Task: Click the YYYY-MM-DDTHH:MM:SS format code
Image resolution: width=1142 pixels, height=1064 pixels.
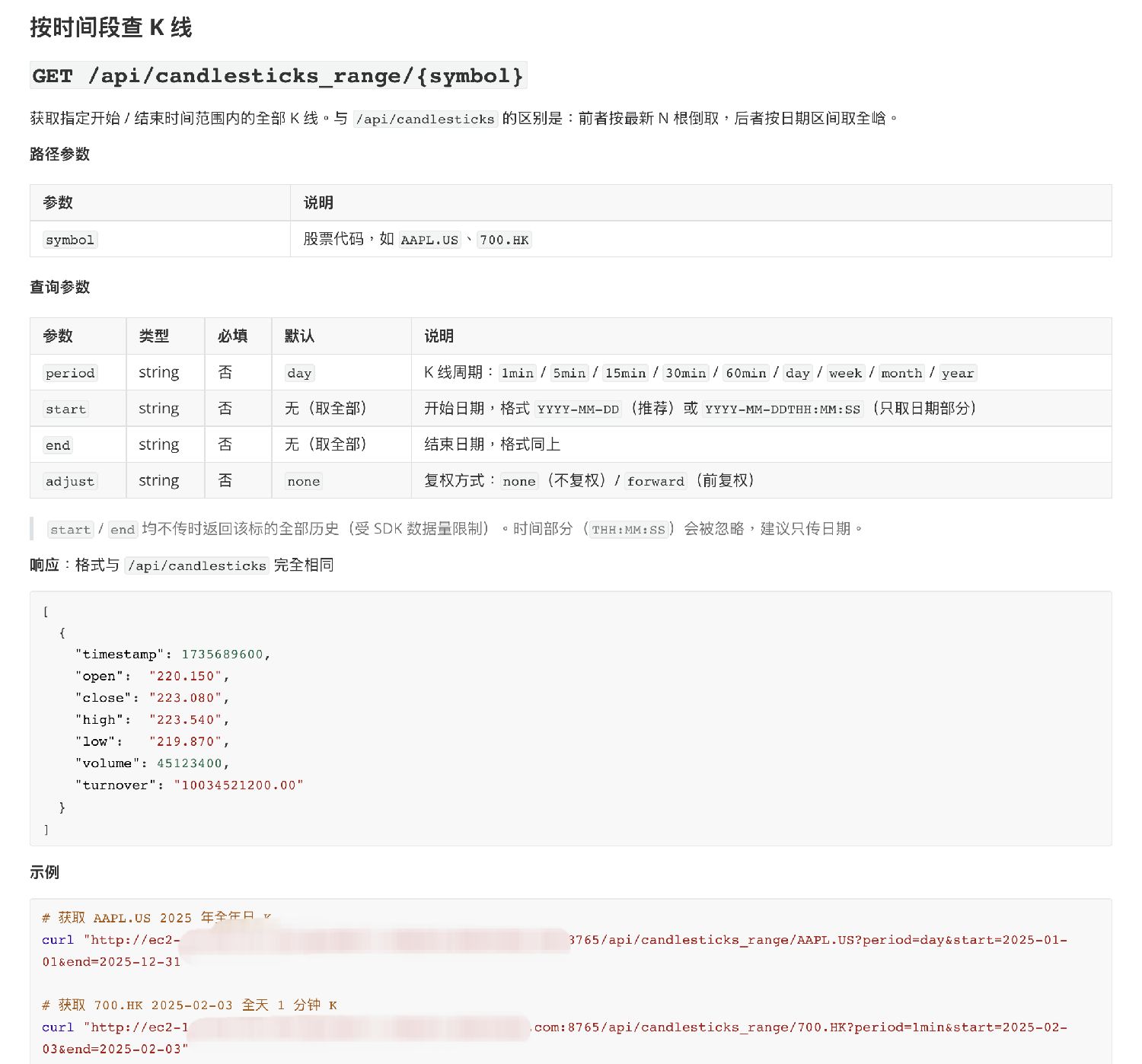Action: [782, 409]
